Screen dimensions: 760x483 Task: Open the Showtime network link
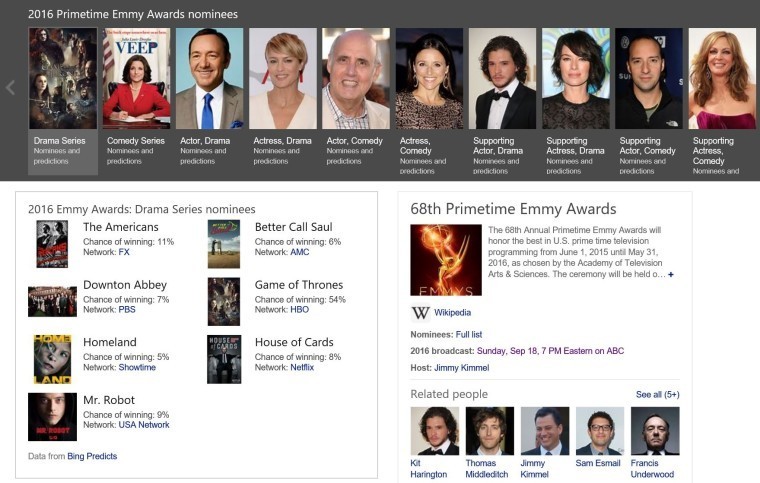pyautogui.click(x=137, y=367)
